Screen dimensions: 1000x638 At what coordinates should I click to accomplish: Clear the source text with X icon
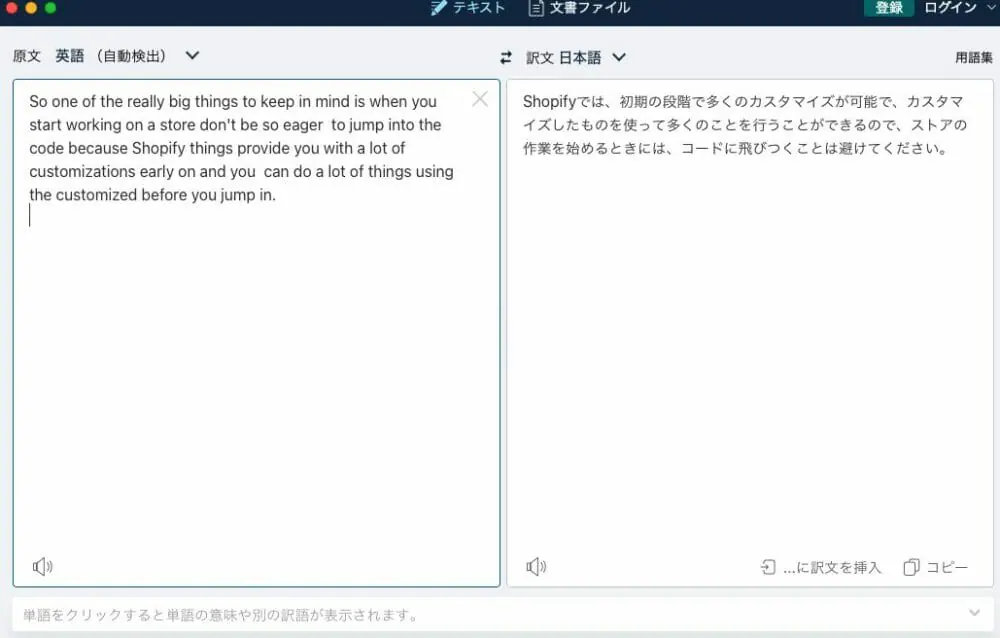(x=480, y=99)
